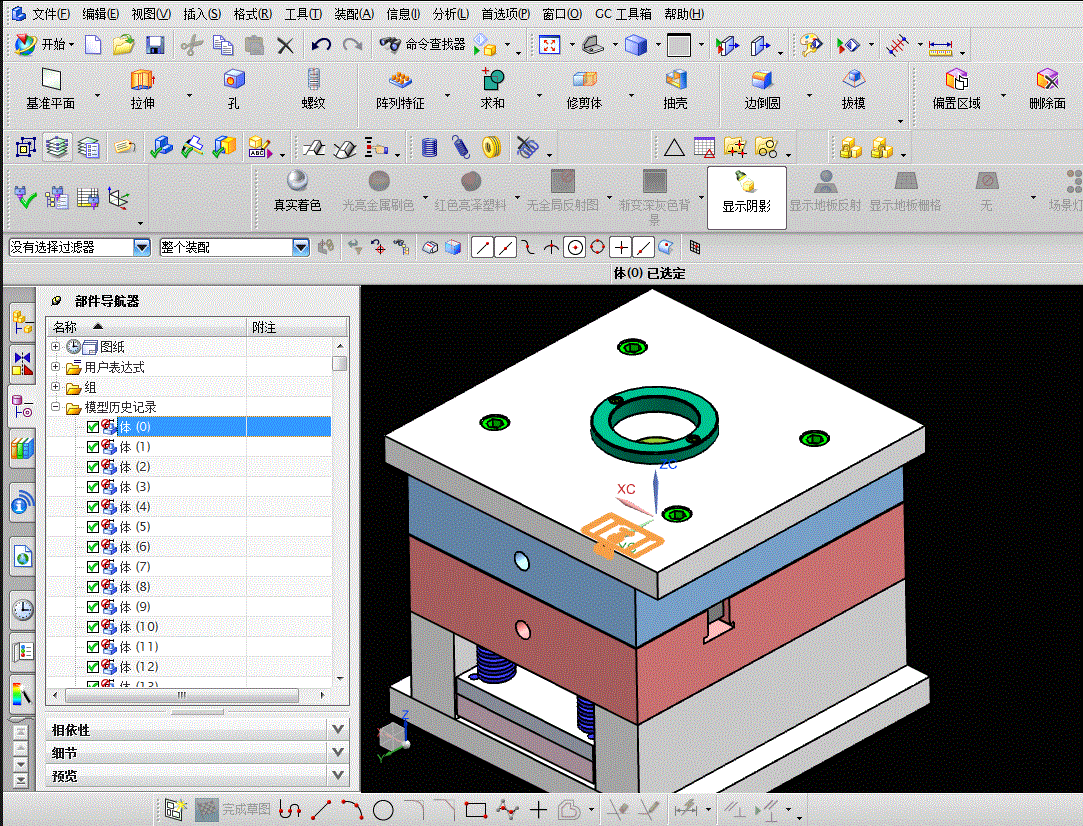This screenshot has width=1083, height=826.
Task: Click the circle sketch tool at bottom
Action: 383,809
